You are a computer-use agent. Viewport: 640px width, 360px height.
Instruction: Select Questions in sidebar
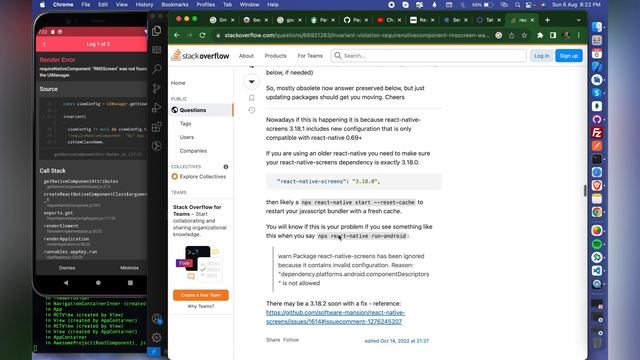[201, 110]
